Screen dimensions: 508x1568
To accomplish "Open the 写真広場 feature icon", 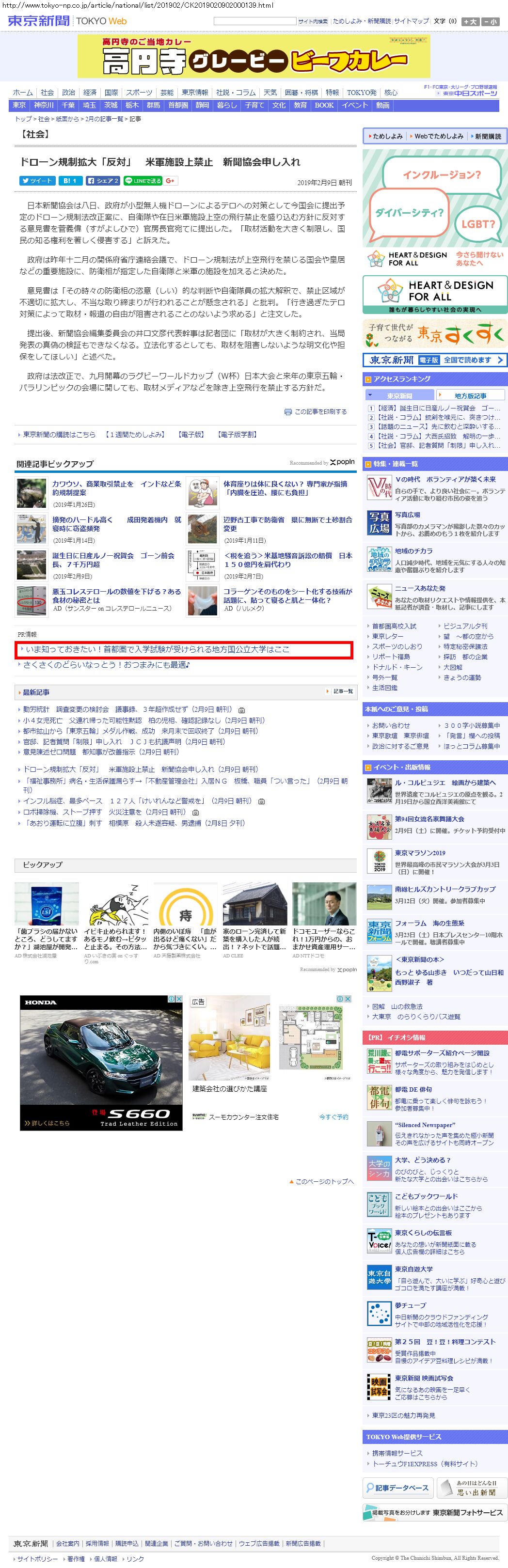I will [x=379, y=523].
